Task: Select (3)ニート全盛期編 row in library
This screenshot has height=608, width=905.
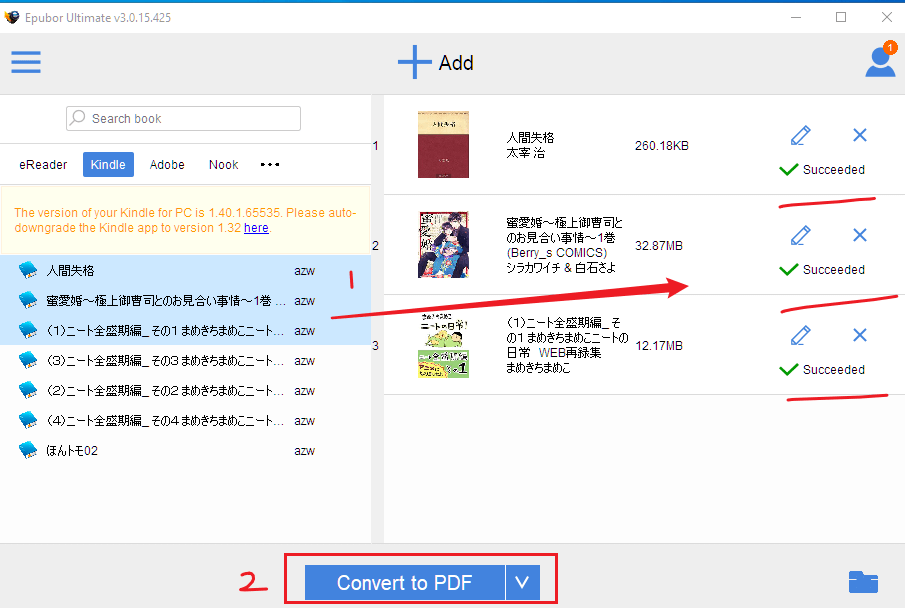Action: point(185,360)
